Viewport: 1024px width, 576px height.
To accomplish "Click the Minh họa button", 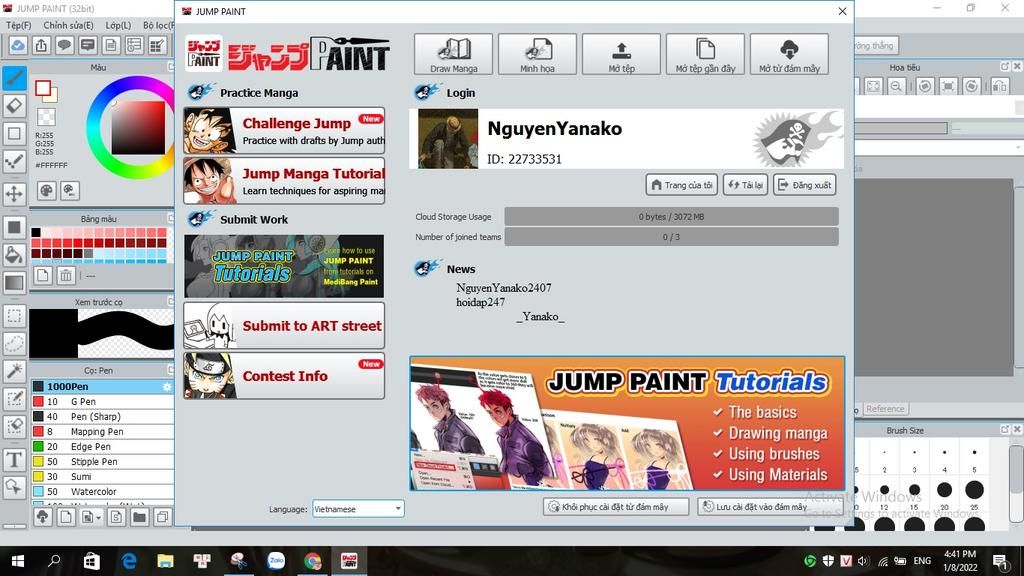I will 537,55.
